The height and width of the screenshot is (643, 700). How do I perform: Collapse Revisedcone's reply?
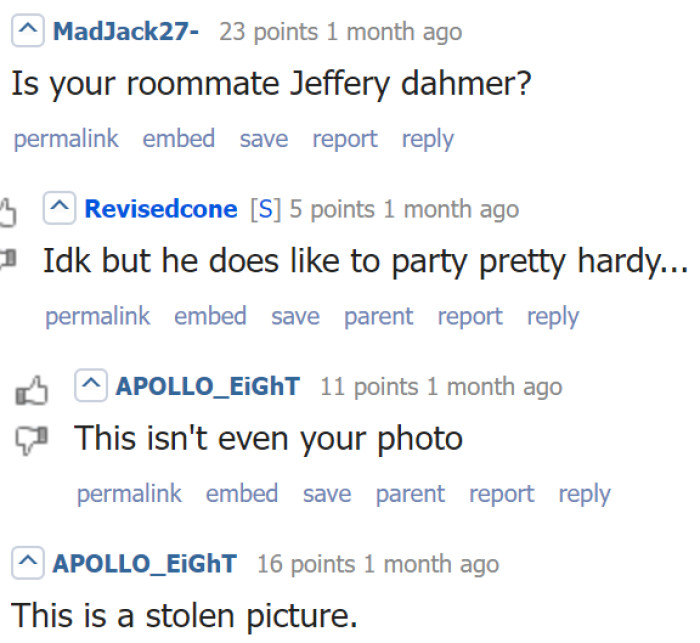(x=59, y=209)
